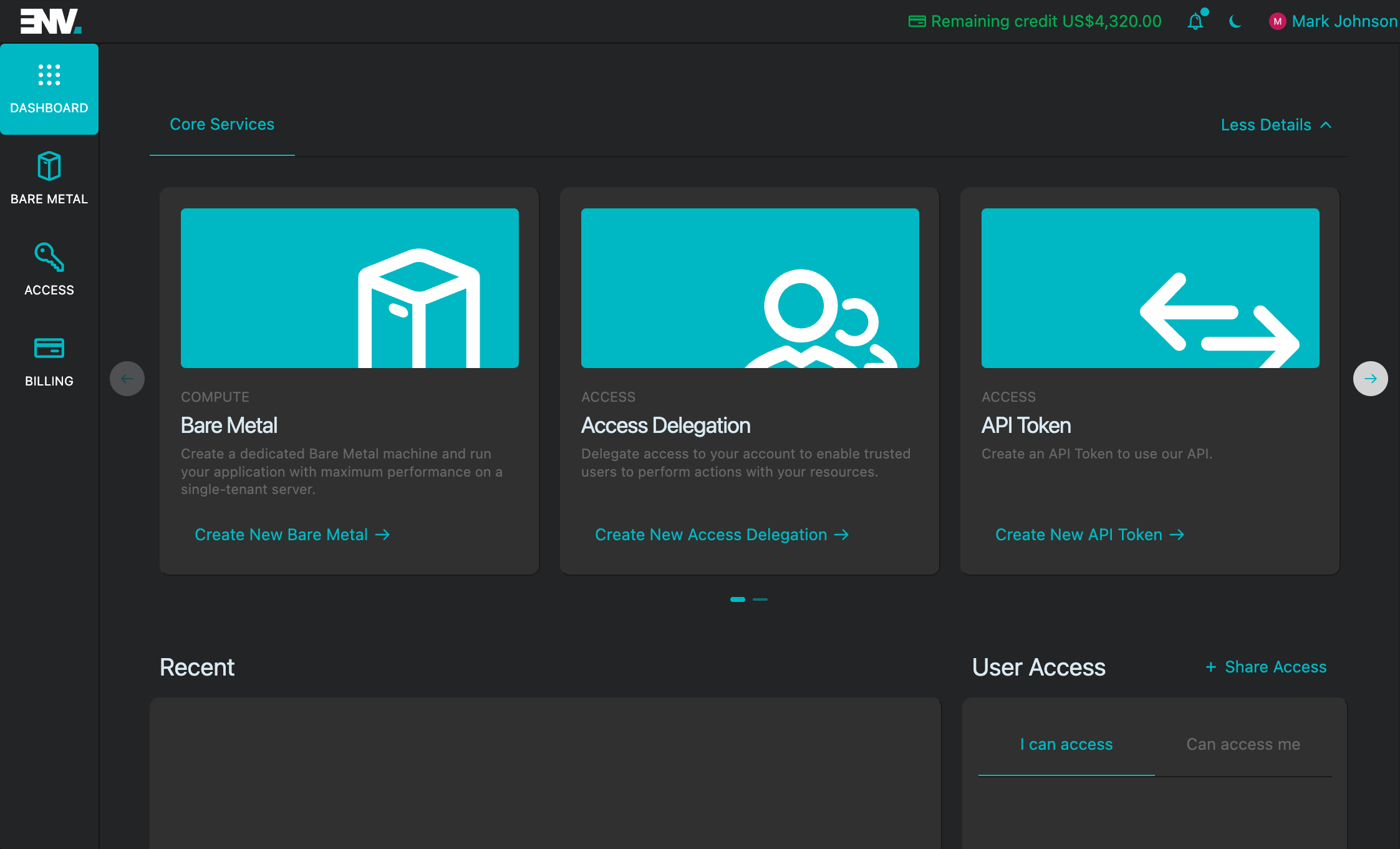The image size is (1400, 849).
Task: Select the Core Services tab
Action: [x=222, y=124]
